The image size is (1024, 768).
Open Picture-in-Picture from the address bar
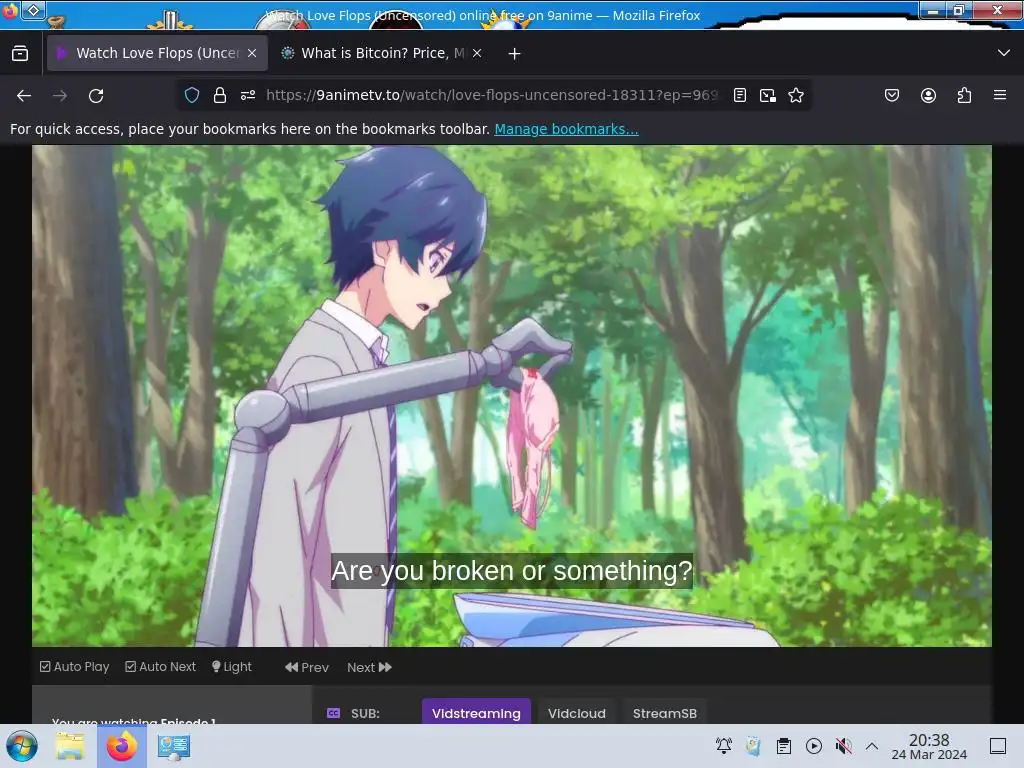click(768, 95)
